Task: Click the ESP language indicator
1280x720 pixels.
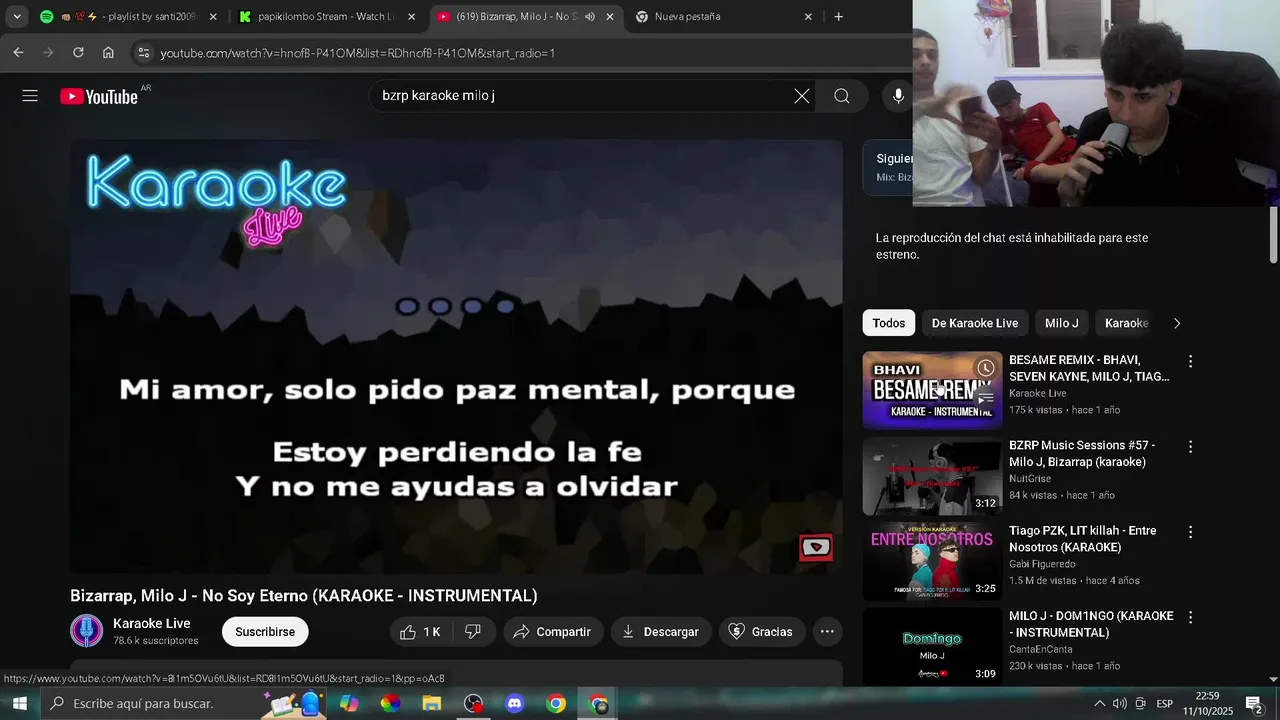Action: (1164, 704)
